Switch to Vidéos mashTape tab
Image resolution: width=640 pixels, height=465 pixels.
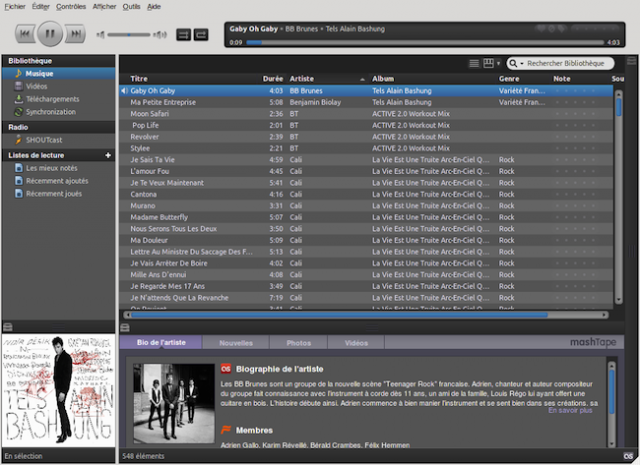(x=356, y=343)
